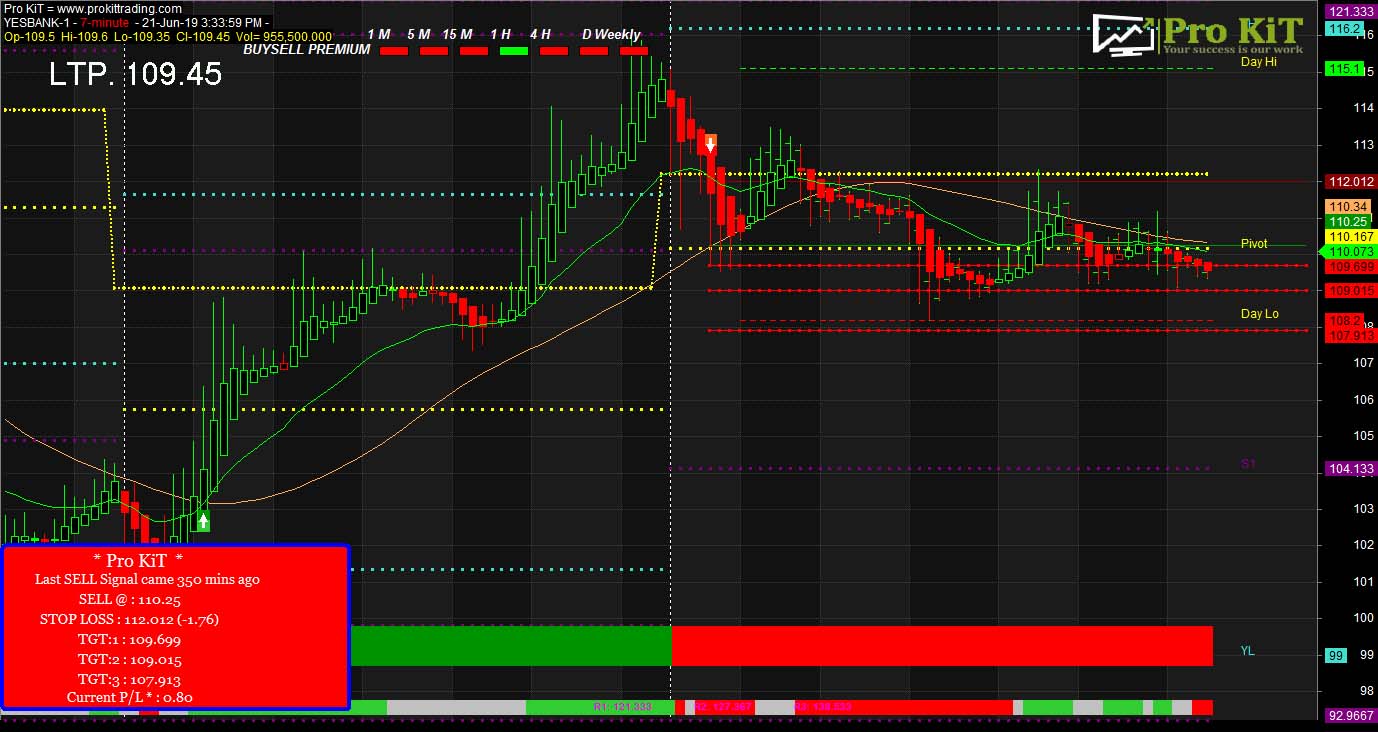The image size is (1378, 732).
Task: Toggle the 5M red signal indicator
Action: (432, 50)
